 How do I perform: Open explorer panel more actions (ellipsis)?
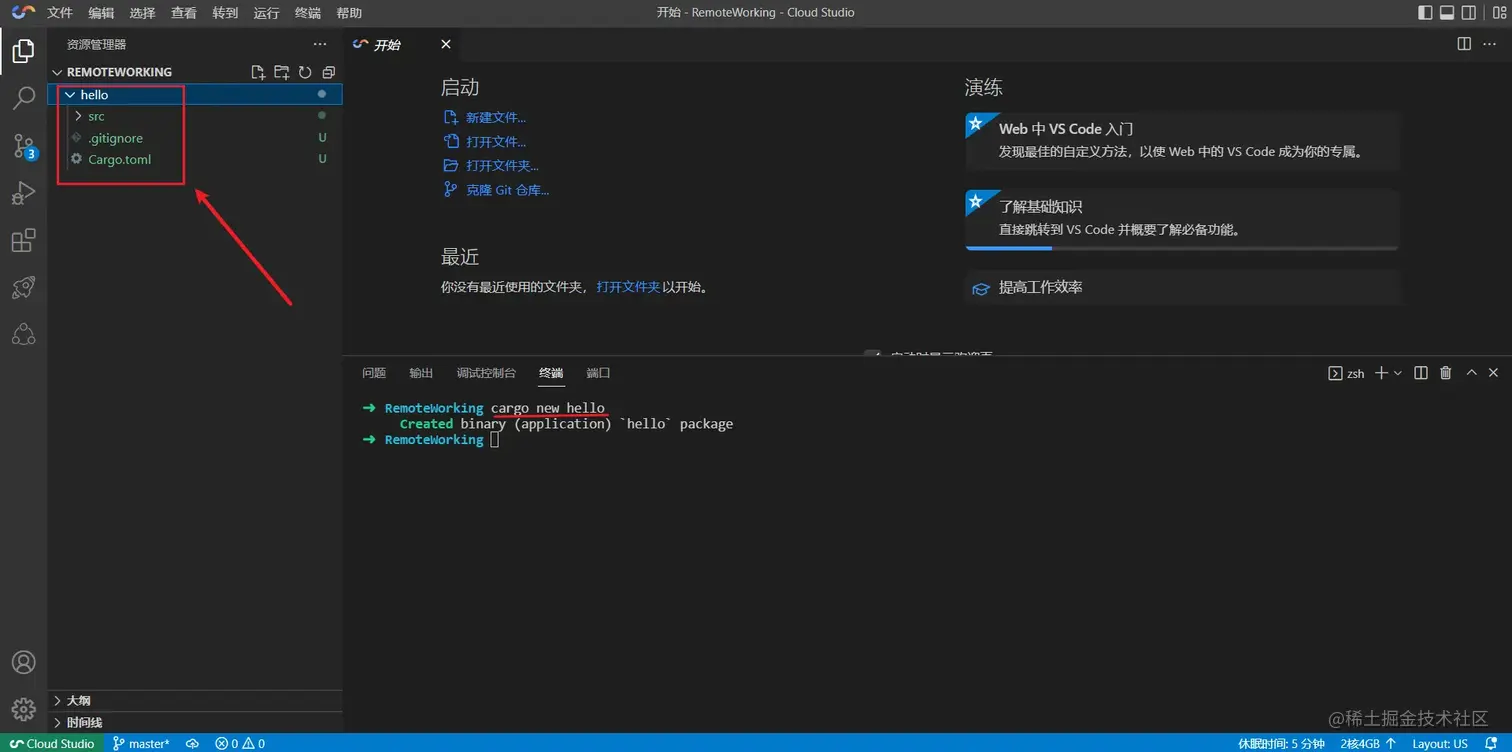(320, 44)
